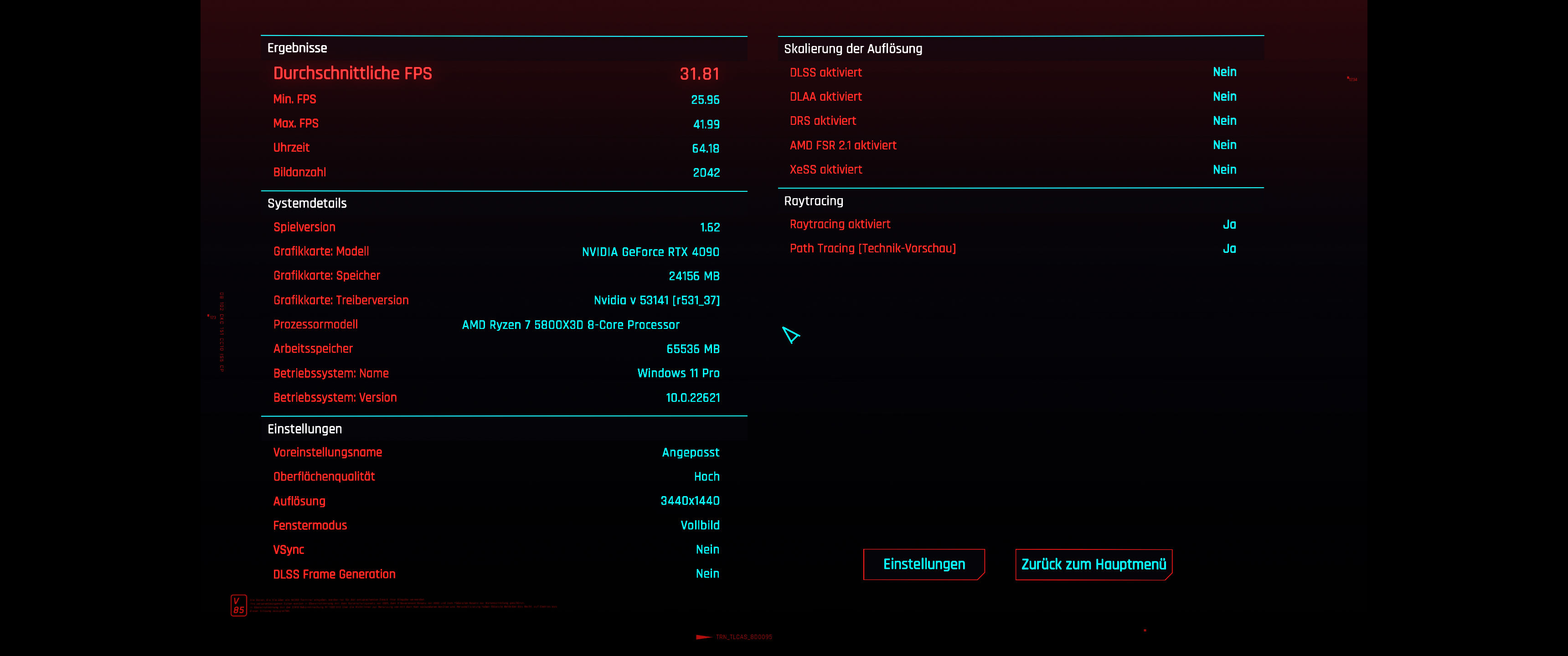Click the Fenstermodus Vollbild value
This screenshot has height=656, width=1568.
click(x=699, y=525)
